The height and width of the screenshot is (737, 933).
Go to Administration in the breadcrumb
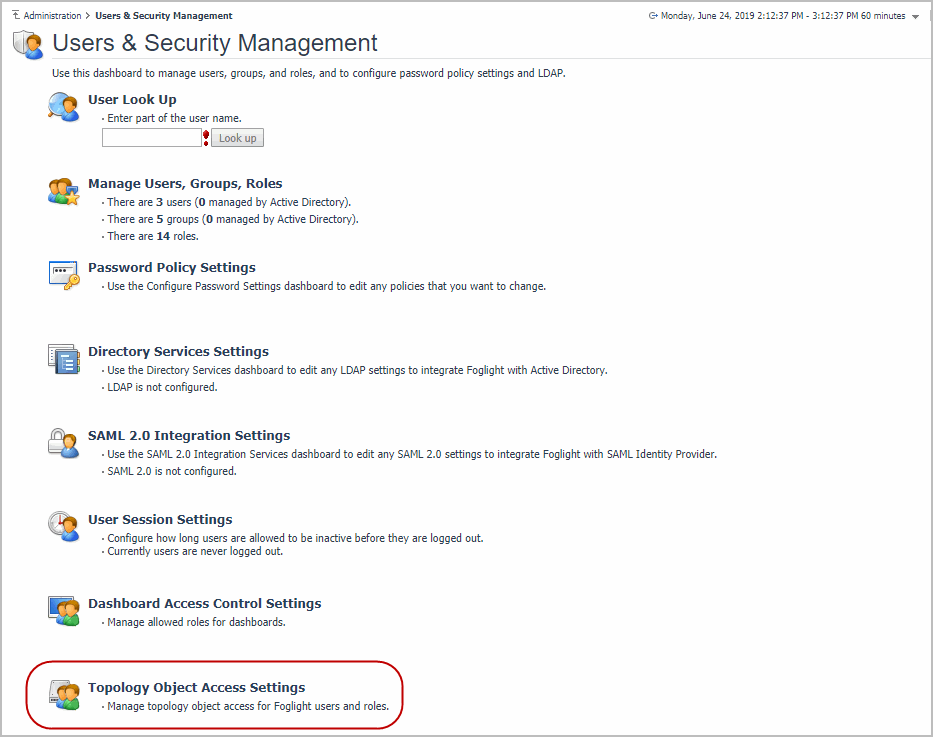(52, 16)
